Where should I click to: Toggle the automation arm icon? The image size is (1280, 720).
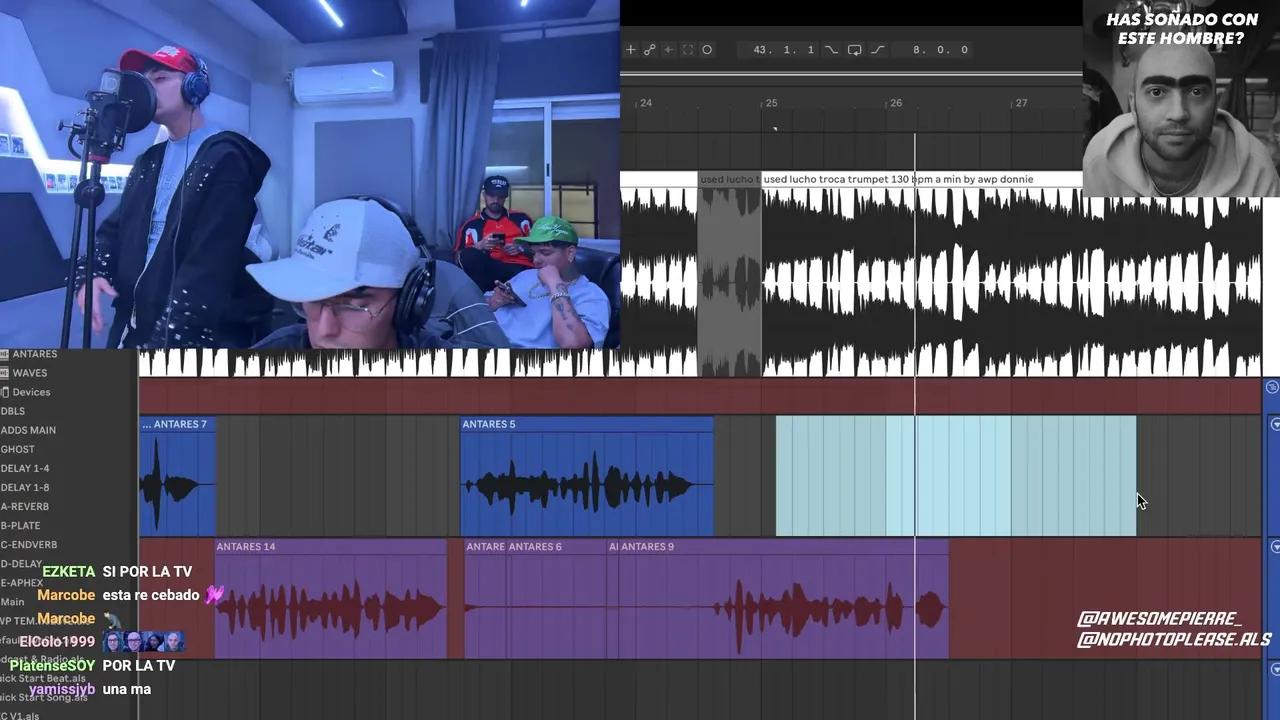point(649,50)
